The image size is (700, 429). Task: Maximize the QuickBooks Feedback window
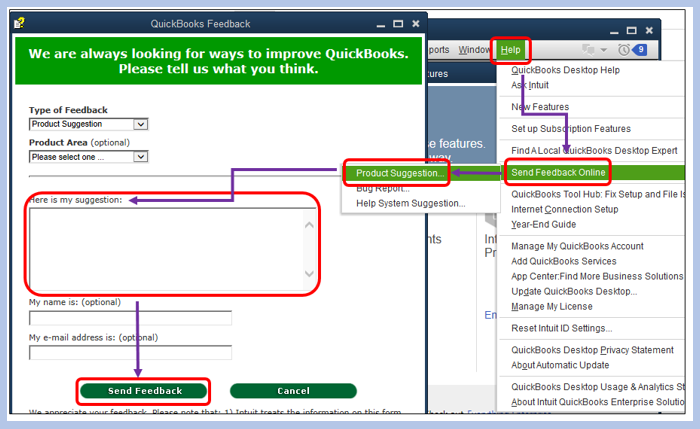coord(398,24)
